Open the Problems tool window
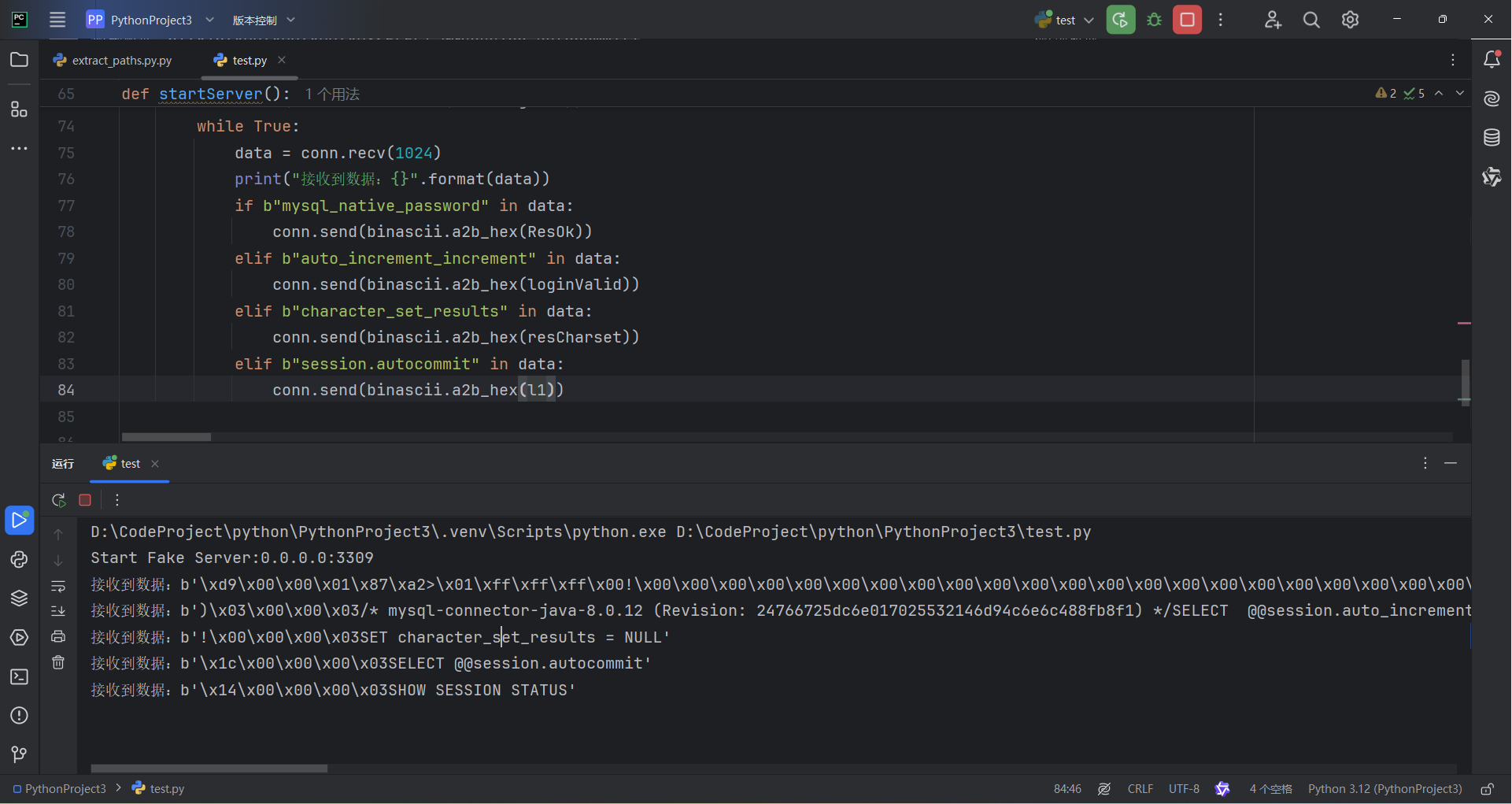Viewport: 1512px width, 804px height. [19, 716]
